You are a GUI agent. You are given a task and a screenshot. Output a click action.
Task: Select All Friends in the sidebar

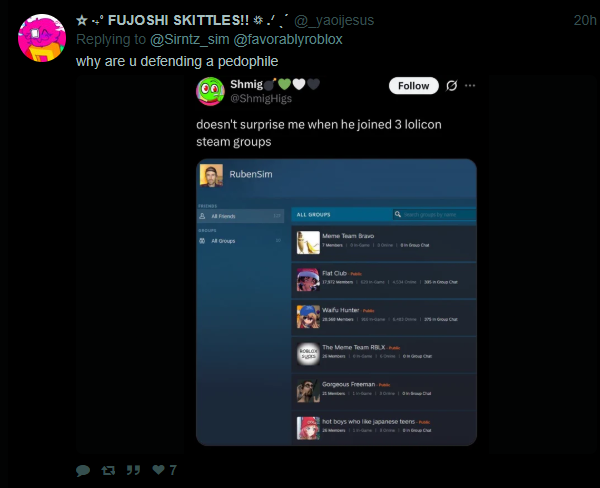[x=241, y=216]
